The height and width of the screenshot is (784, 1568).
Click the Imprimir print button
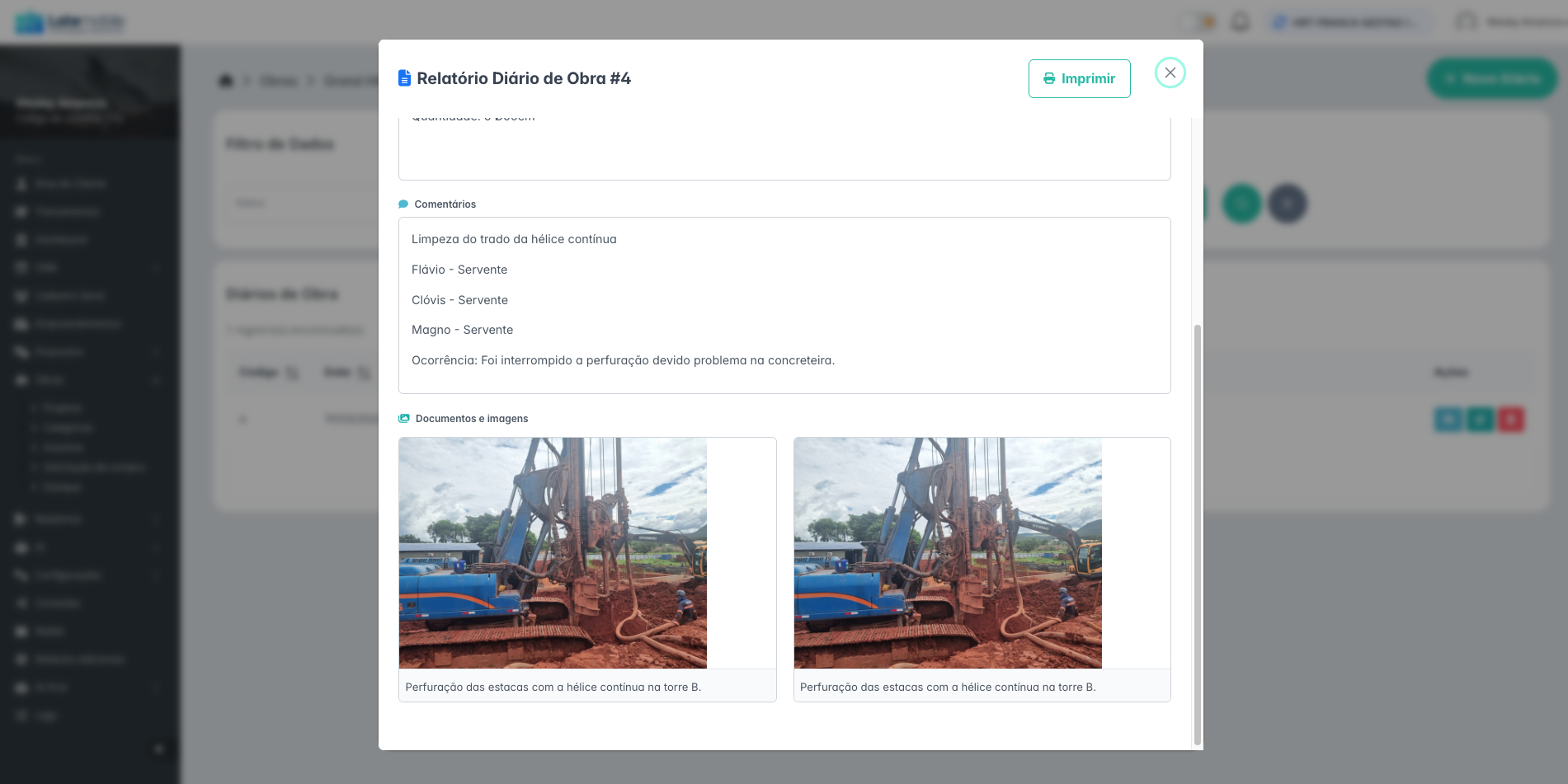tap(1079, 78)
